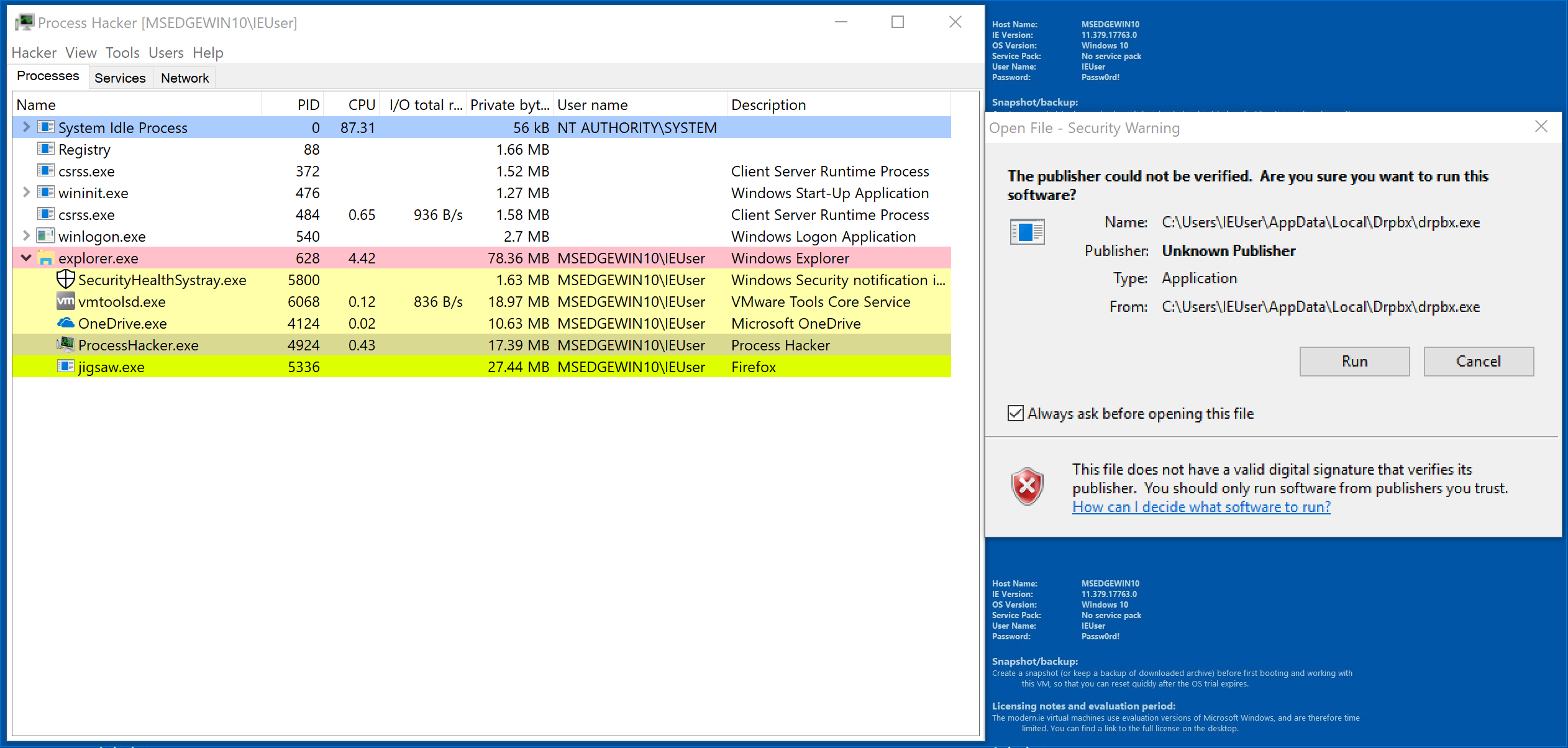Select the winlogon.exe process name
Viewport: 1568px width, 748px height.
102,237
